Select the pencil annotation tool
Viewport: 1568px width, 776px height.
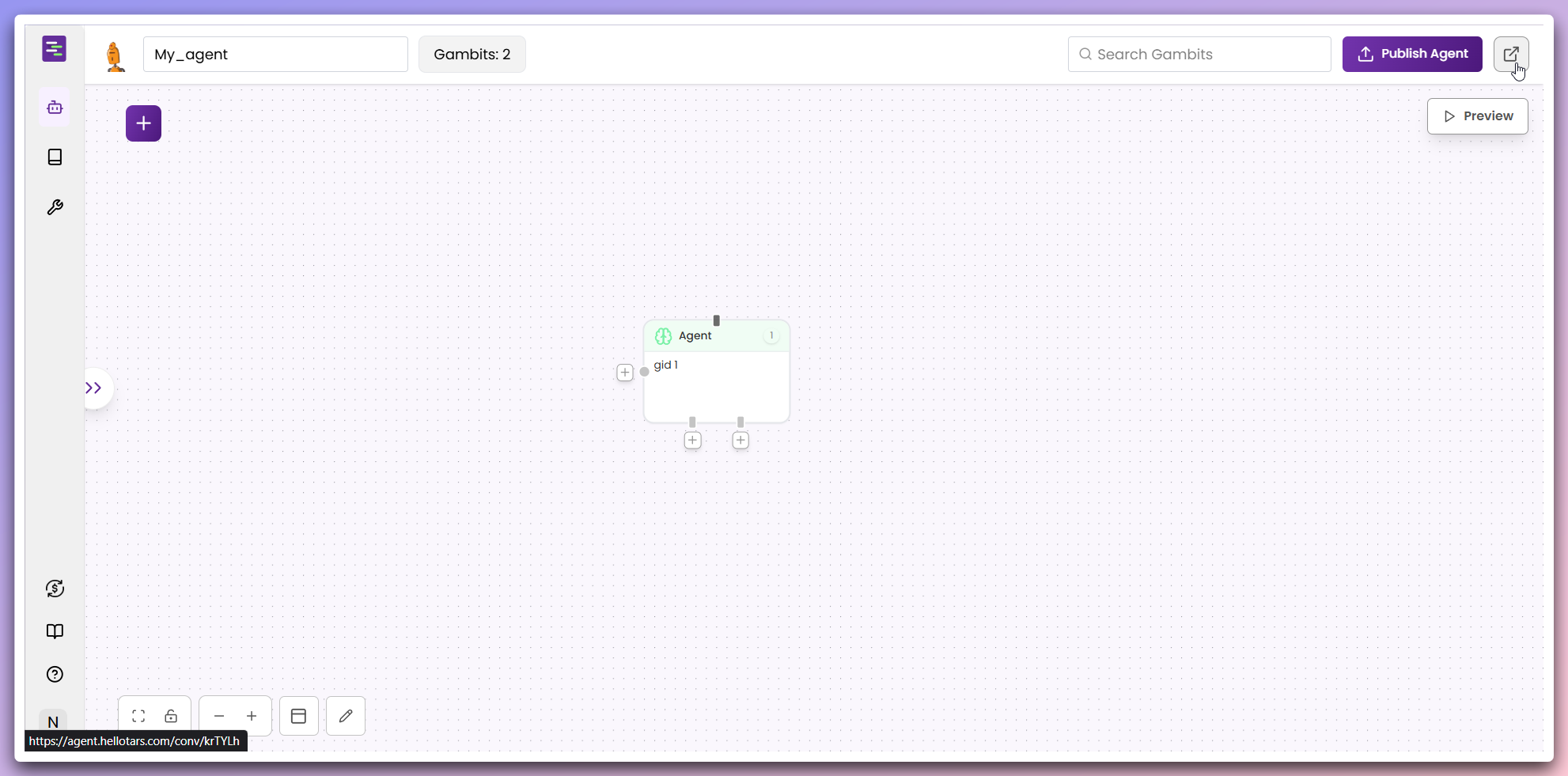click(x=345, y=716)
